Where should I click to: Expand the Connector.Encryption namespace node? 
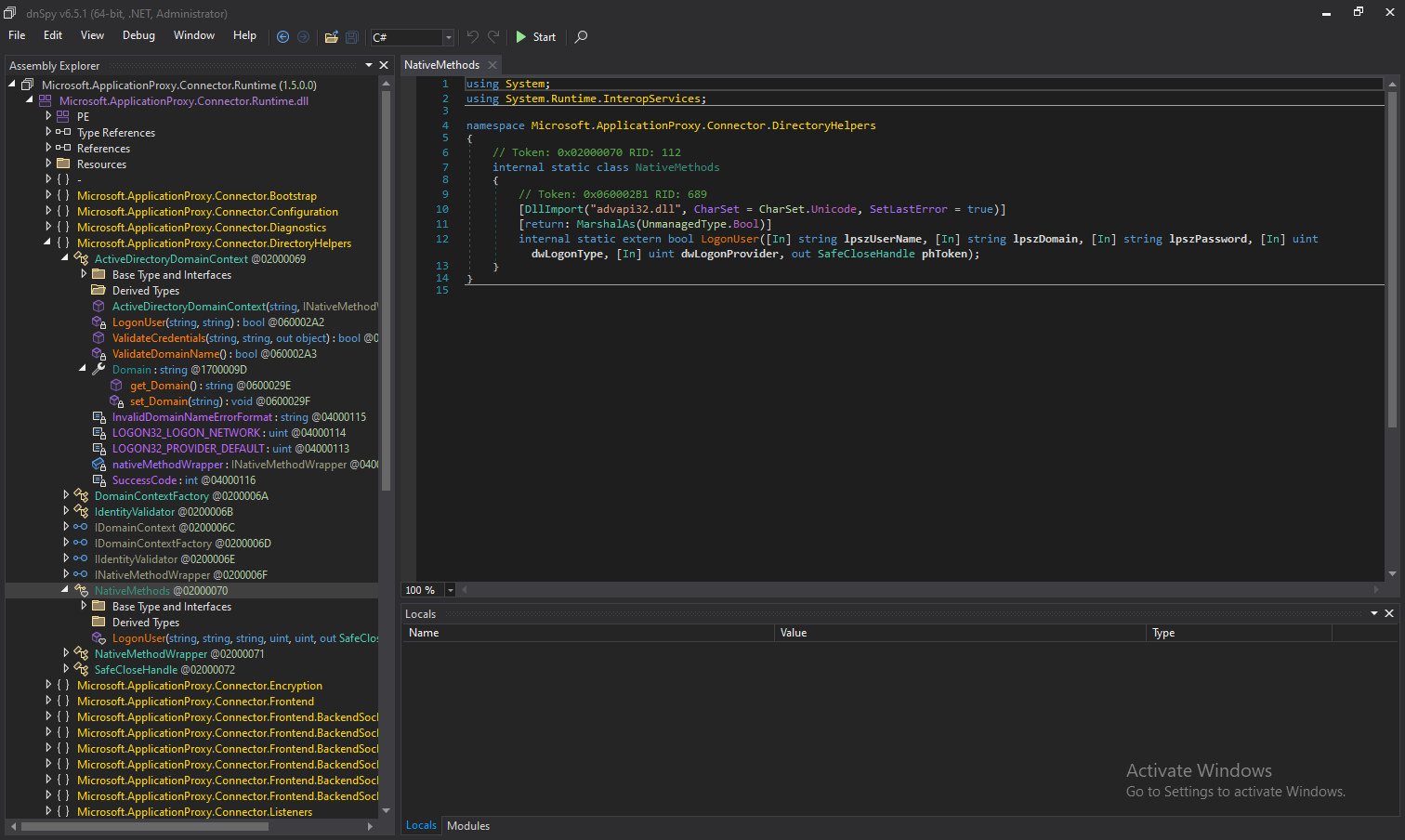(x=48, y=685)
